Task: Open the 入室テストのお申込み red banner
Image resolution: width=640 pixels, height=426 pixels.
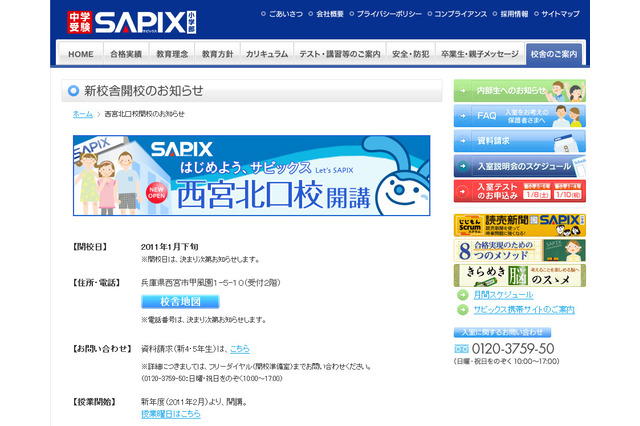Action: [520, 191]
